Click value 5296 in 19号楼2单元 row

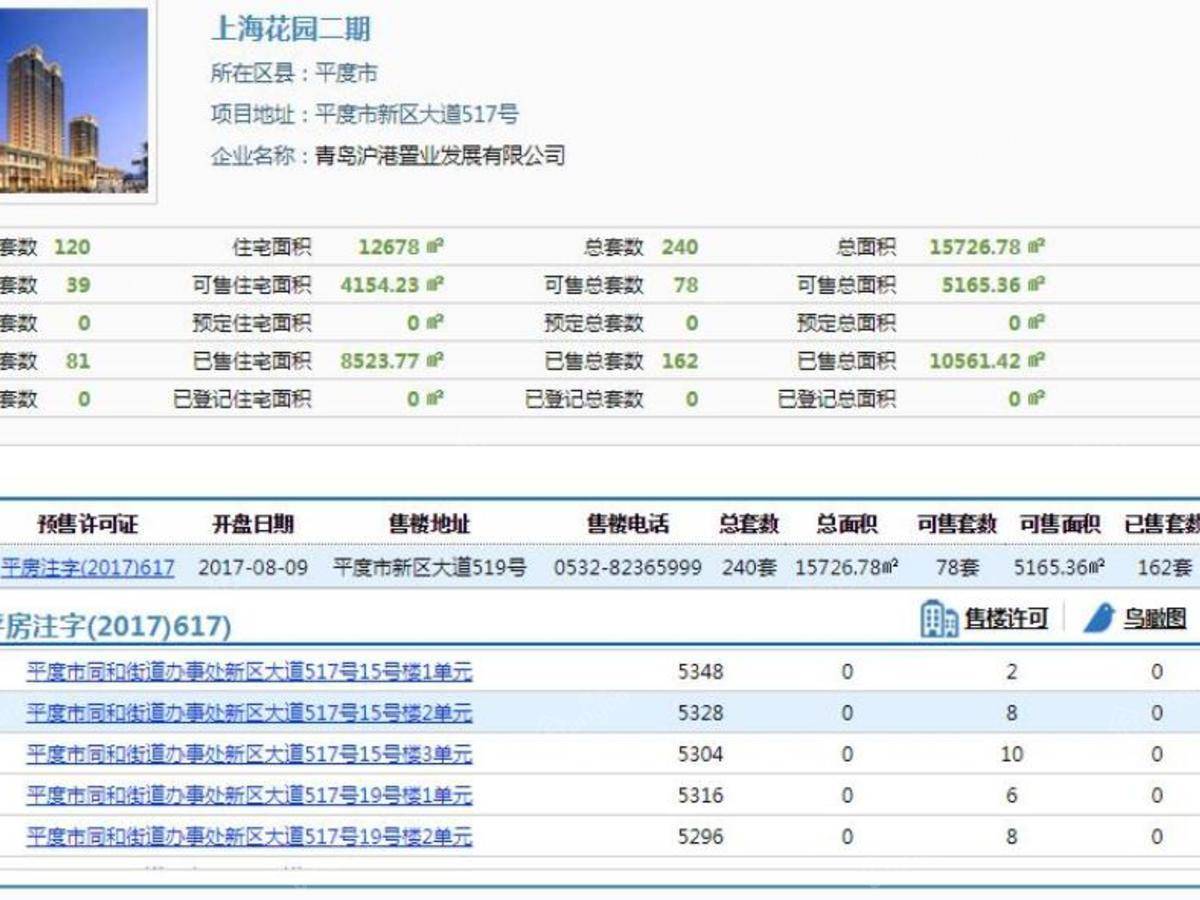coord(700,836)
